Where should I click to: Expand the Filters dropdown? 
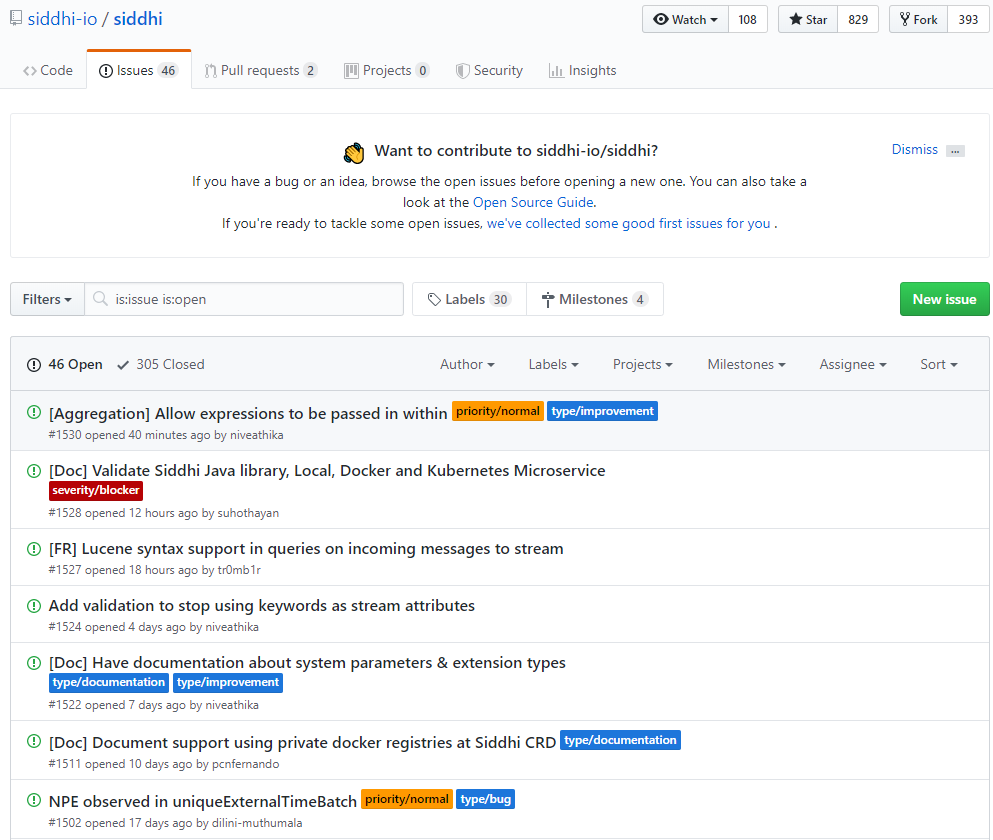coord(47,299)
